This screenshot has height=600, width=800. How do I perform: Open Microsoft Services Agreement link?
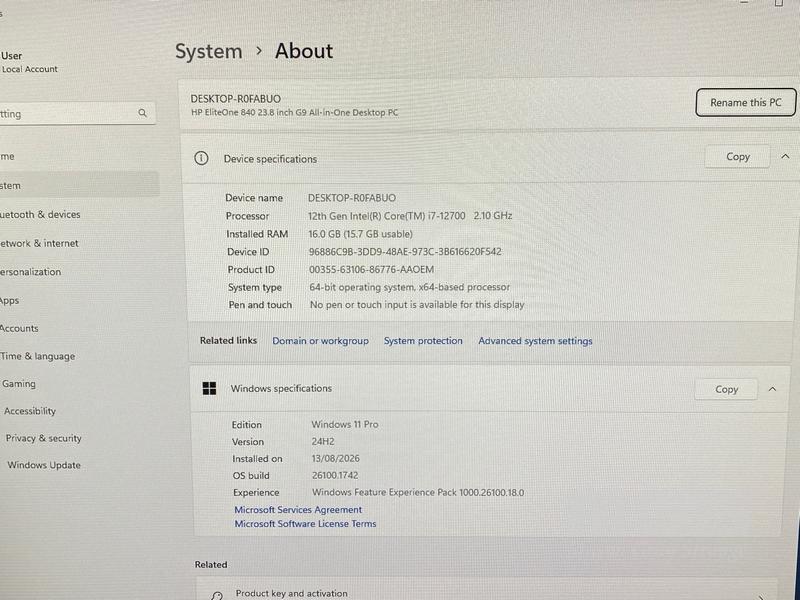pyautogui.click(x=298, y=509)
